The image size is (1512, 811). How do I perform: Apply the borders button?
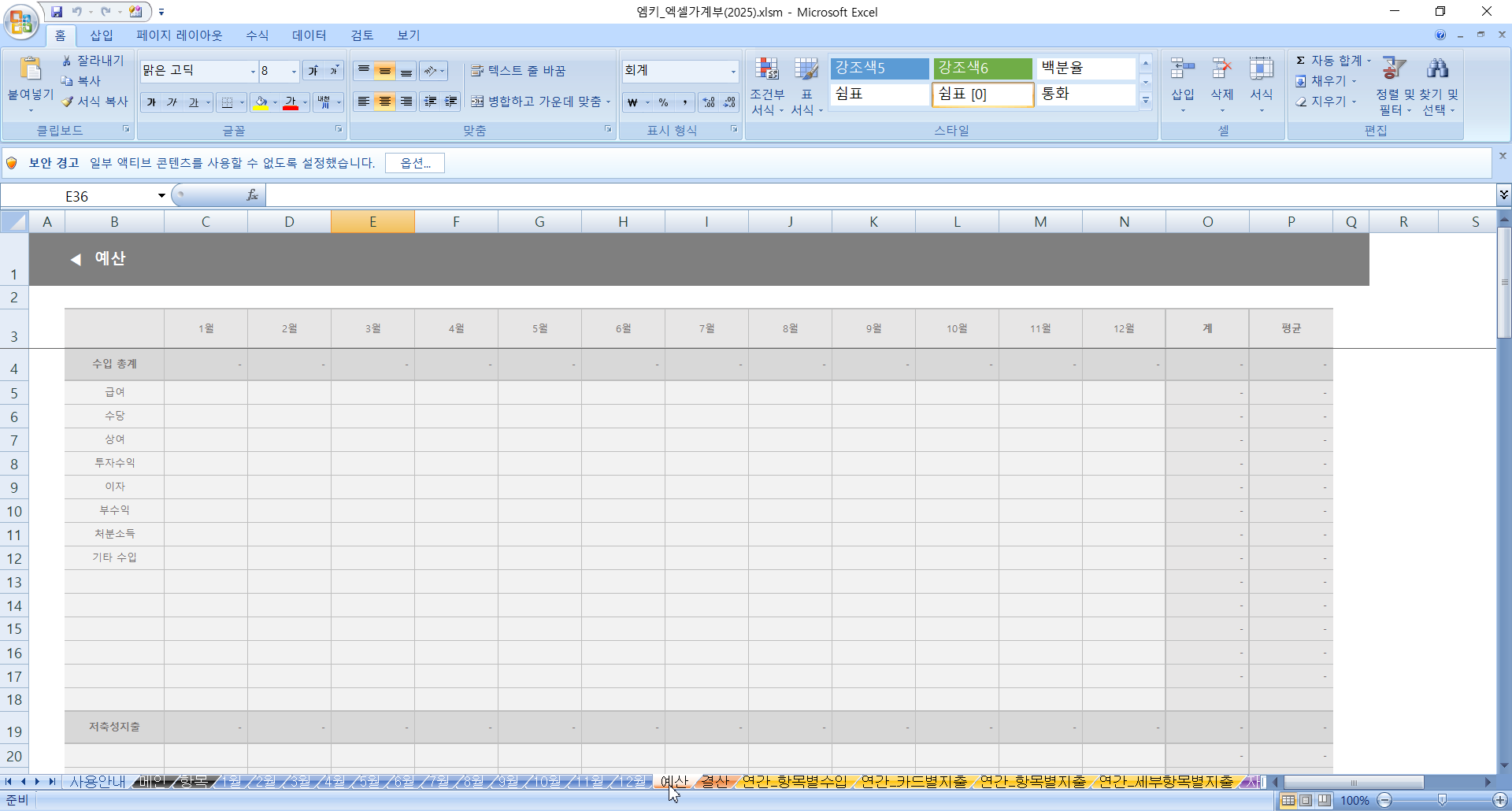point(227,102)
